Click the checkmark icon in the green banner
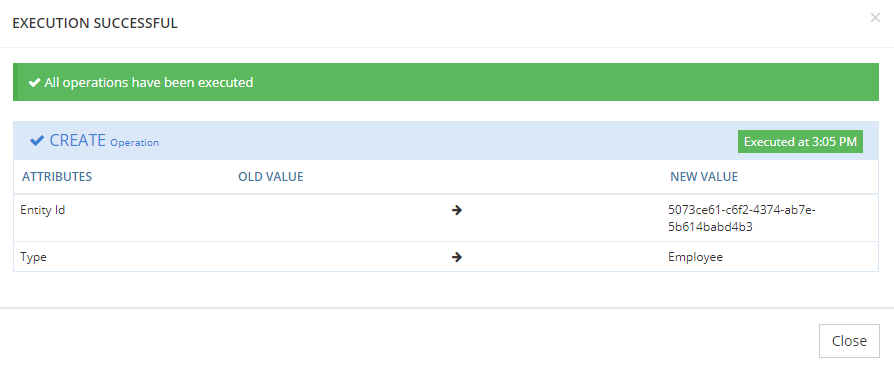This screenshot has height=368, width=894. 34,83
